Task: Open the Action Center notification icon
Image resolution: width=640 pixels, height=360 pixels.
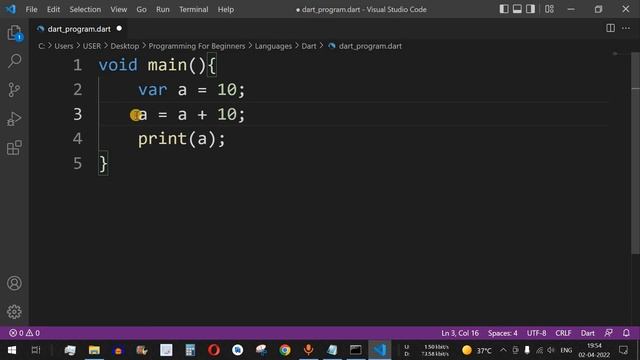Action: point(623,350)
